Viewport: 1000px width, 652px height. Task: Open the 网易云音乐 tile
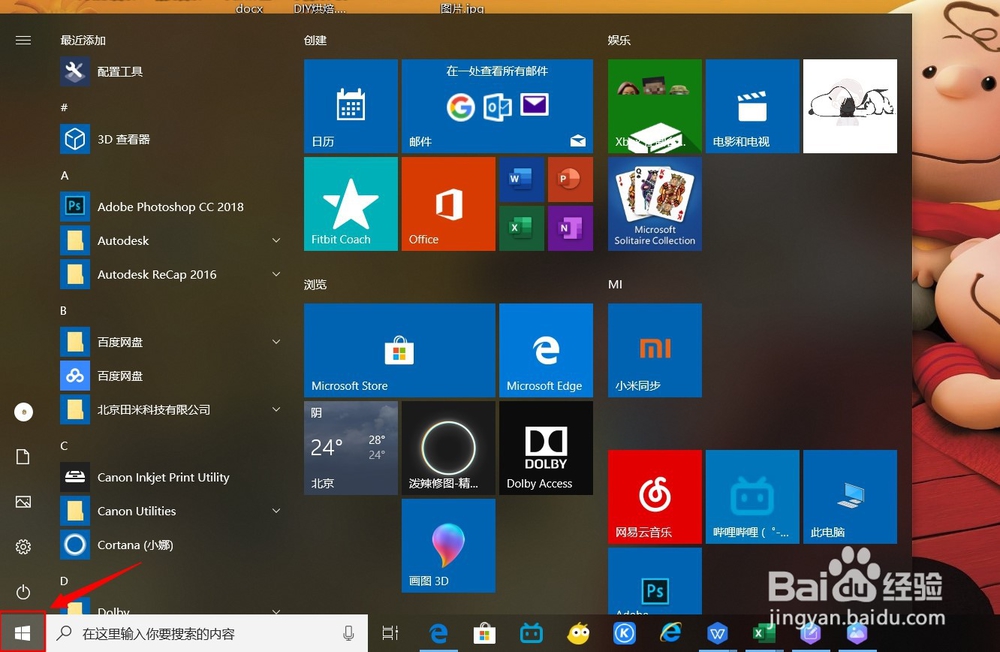[654, 497]
